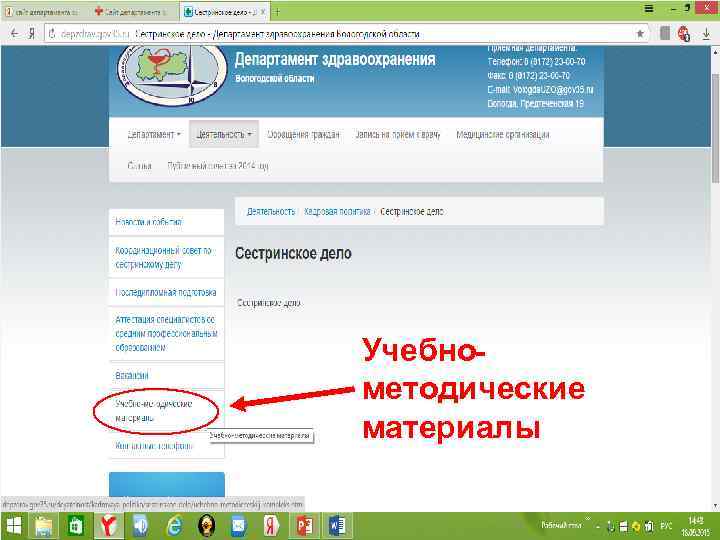Open the Ссылки menu item
Screen dimensions: 720x540
tap(139, 165)
